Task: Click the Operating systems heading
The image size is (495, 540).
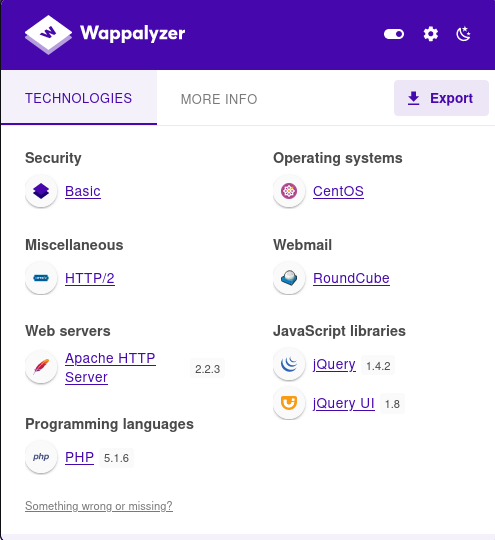Action: tap(338, 158)
